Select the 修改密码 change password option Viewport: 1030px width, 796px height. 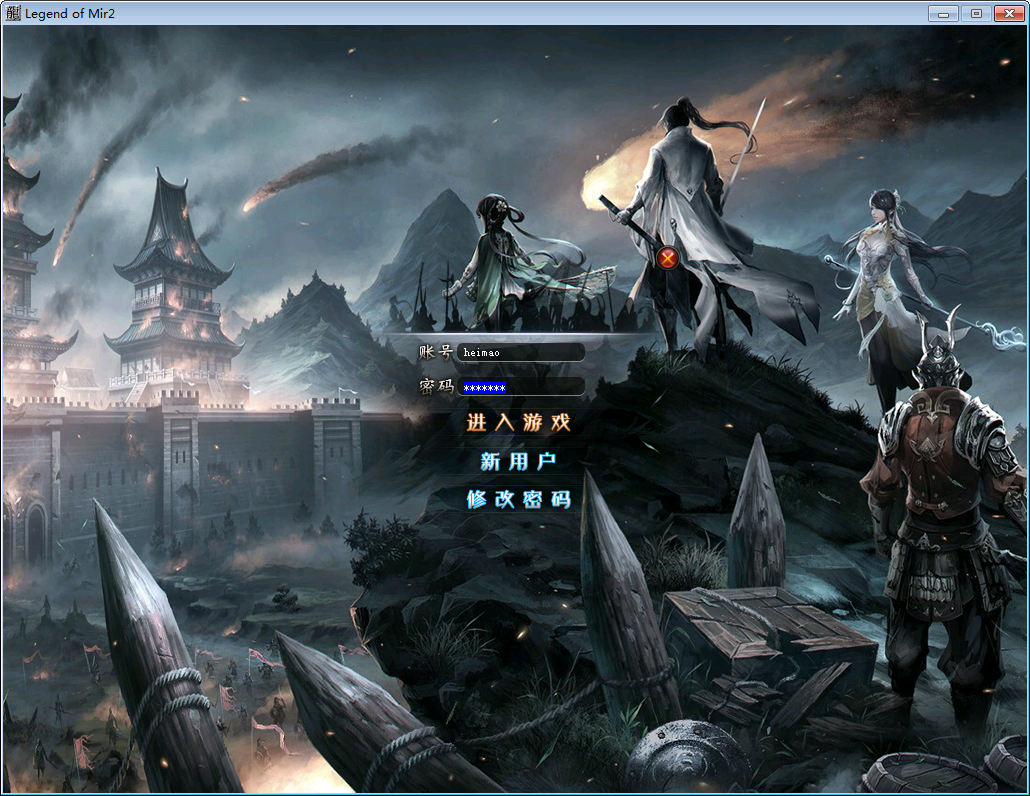[x=518, y=499]
